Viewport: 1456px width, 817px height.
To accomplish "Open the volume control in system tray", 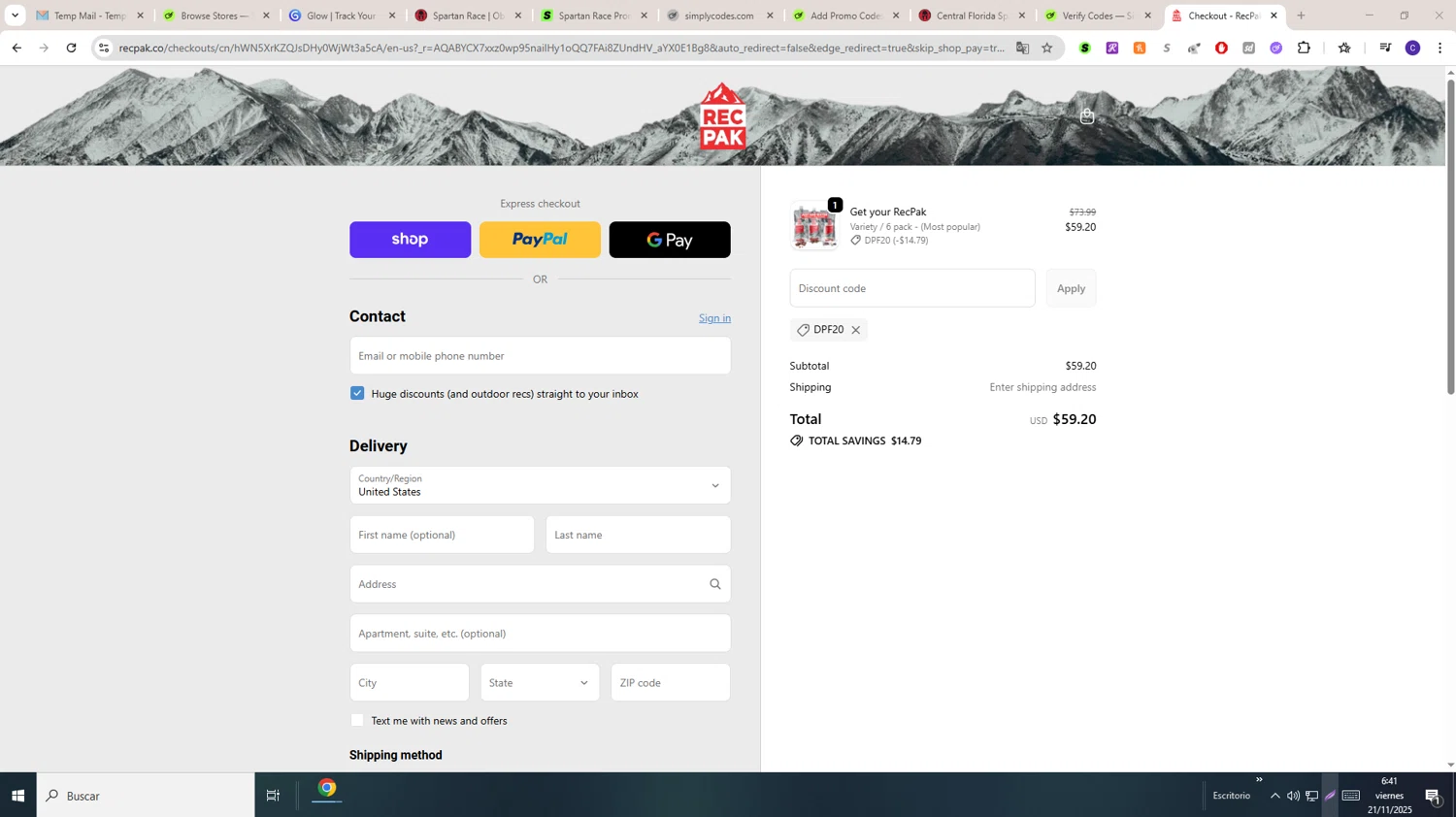I will click(1293, 796).
